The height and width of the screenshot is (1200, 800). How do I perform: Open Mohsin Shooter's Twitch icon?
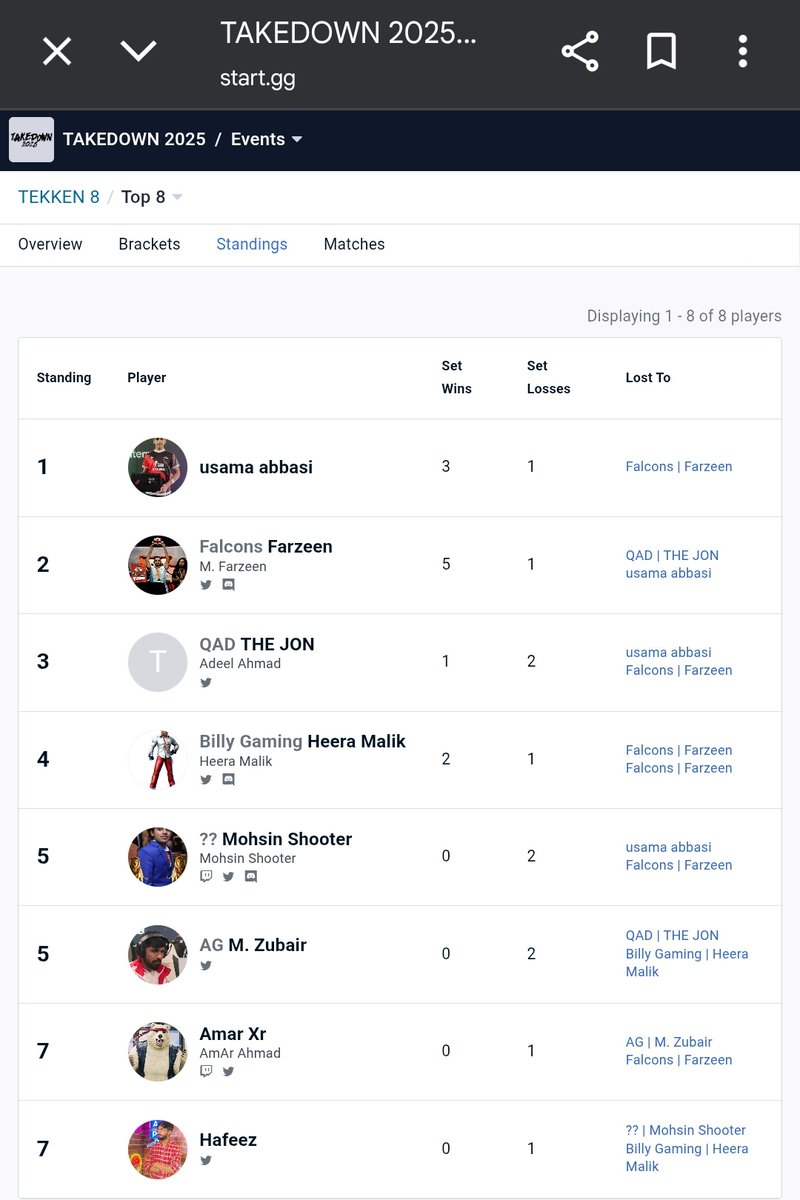click(x=206, y=876)
